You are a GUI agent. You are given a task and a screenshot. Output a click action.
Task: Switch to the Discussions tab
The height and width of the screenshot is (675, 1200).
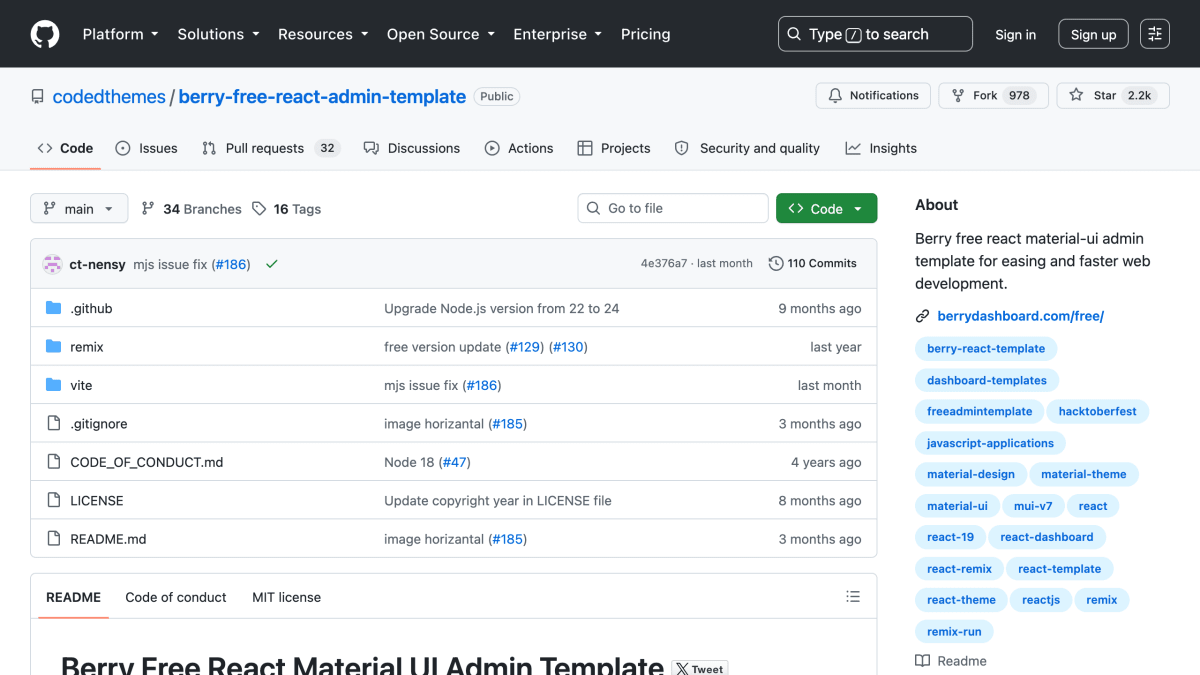pos(412,148)
